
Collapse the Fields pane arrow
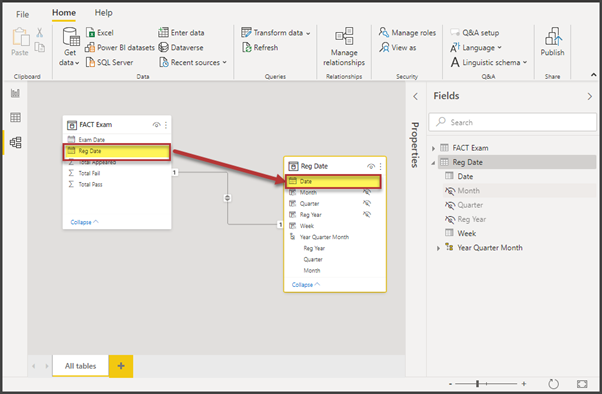point(590,96)
